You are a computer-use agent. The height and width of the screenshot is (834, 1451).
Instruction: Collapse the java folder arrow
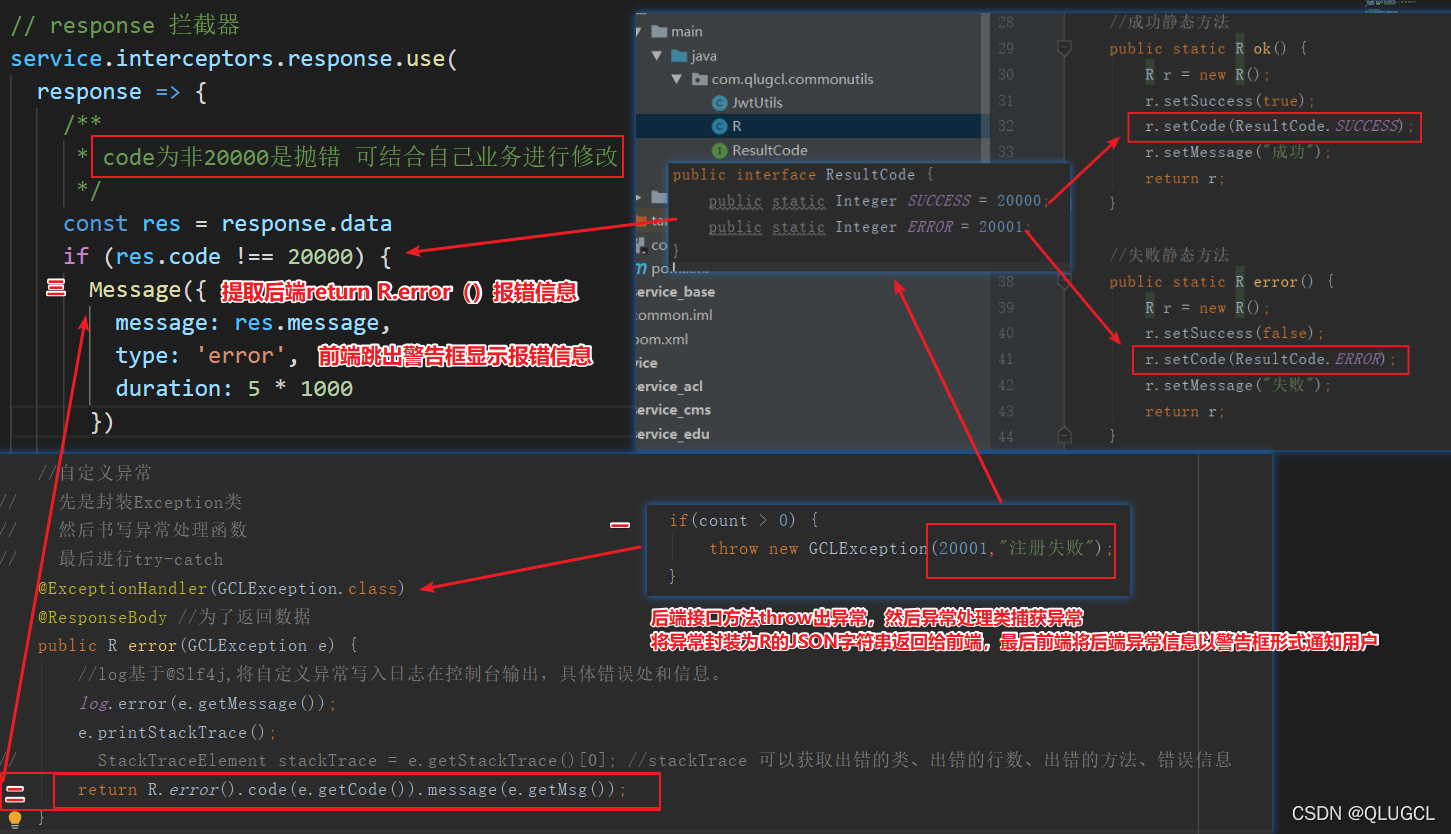tap(658, 56)
